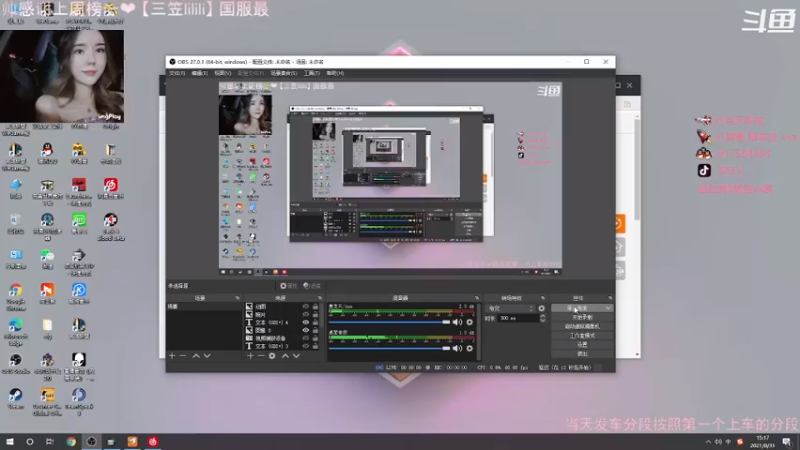Remove selected source with minus icon
Image resolution: width=800 pixels, height=450 pixels.
(x=261, y=356)
